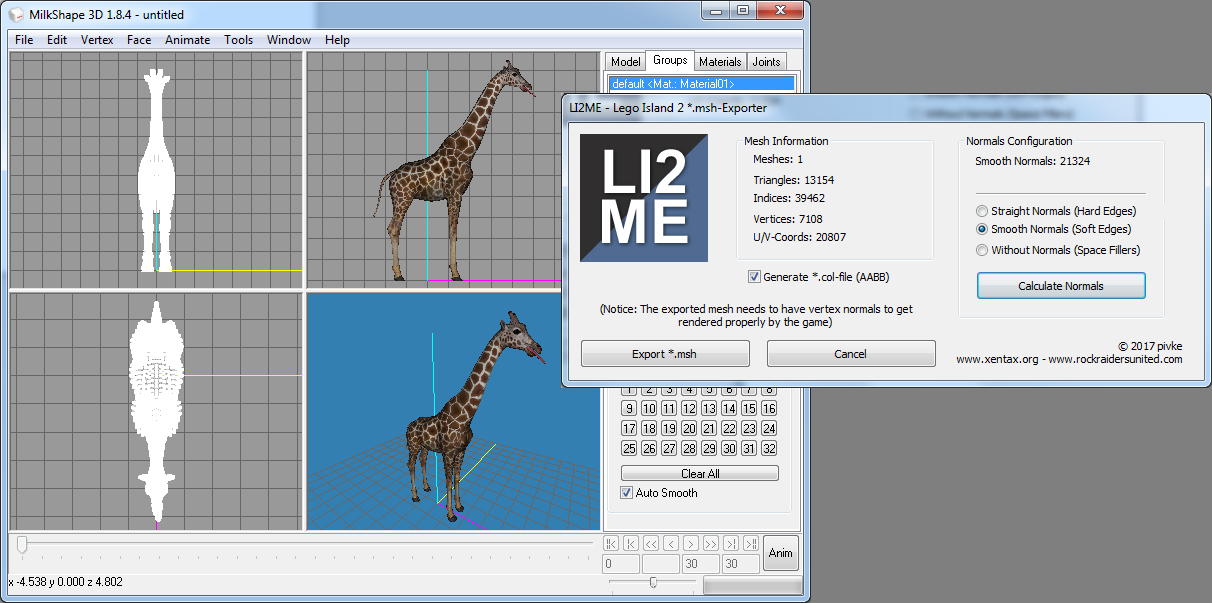
Task: Step one frame back (<) button
Action: 671,543
